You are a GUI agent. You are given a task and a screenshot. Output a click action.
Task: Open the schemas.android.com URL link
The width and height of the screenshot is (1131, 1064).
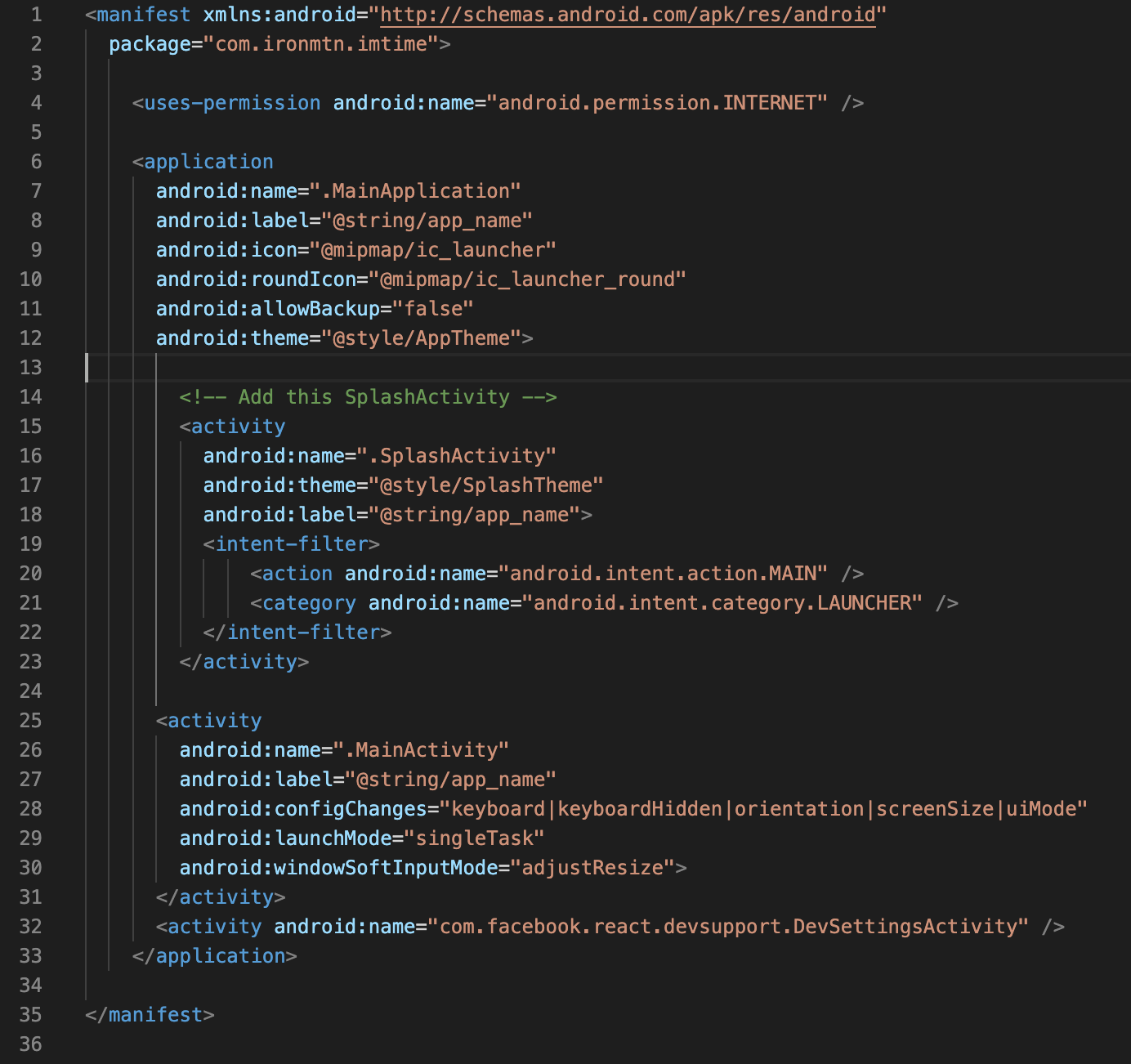click(628, 15)
